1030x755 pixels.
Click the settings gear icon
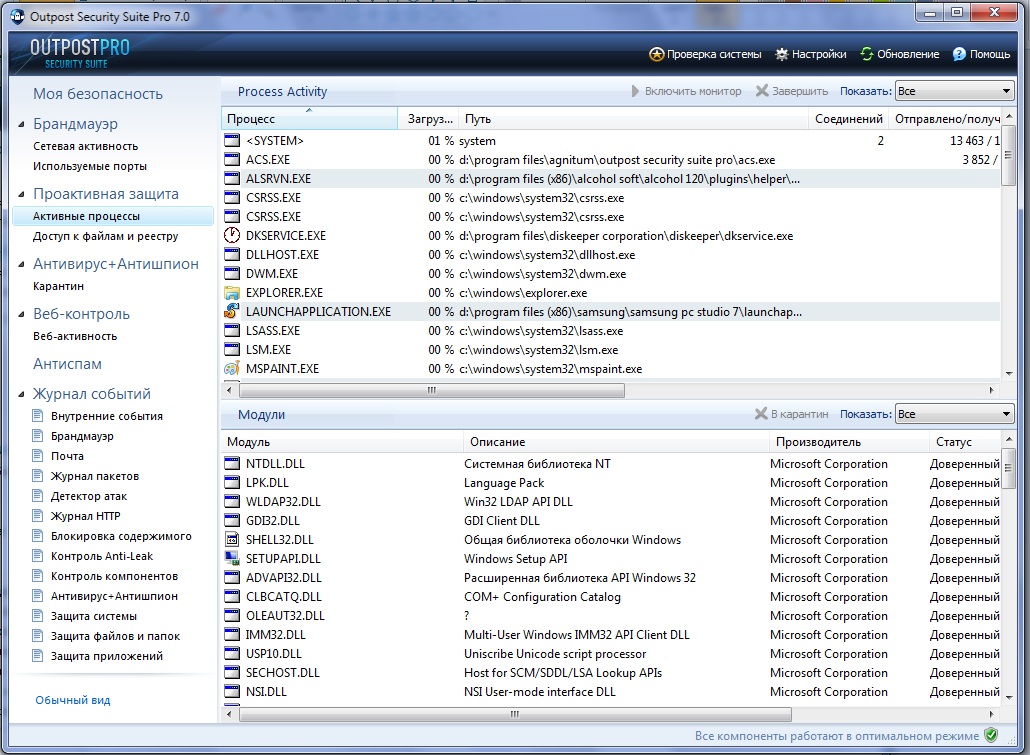click(781, 55)
